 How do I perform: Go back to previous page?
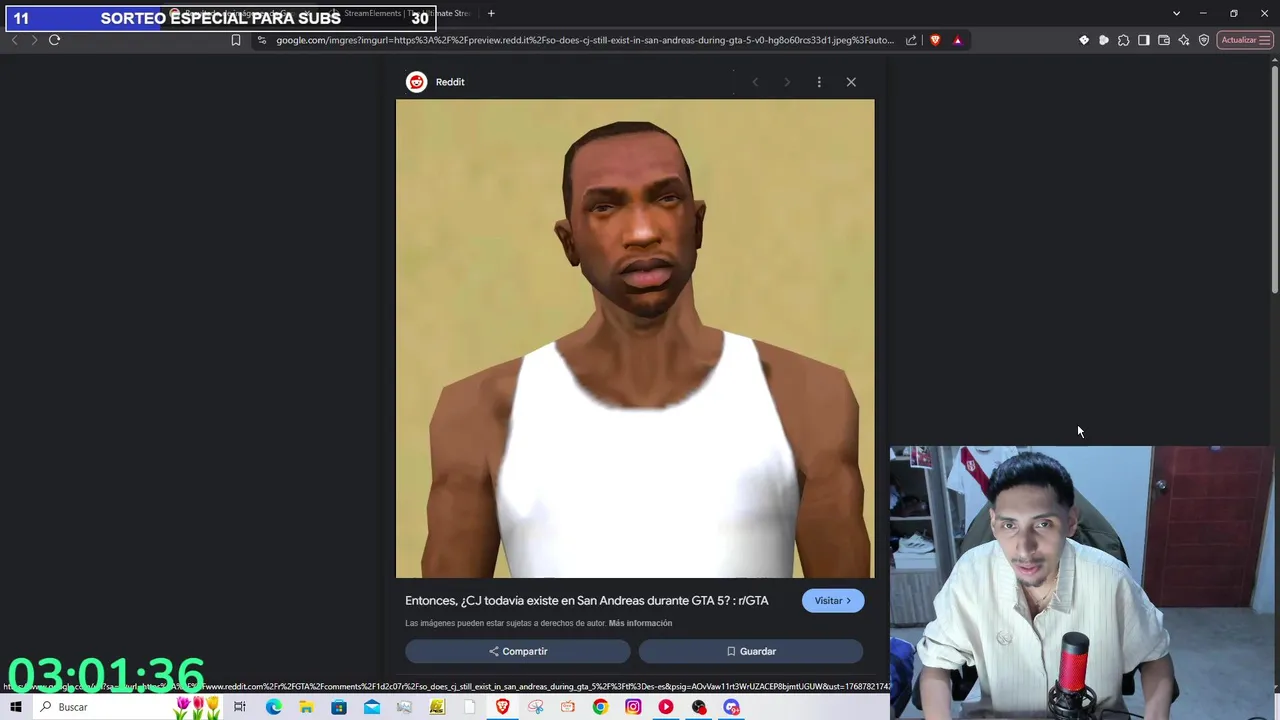coord(14,40)
